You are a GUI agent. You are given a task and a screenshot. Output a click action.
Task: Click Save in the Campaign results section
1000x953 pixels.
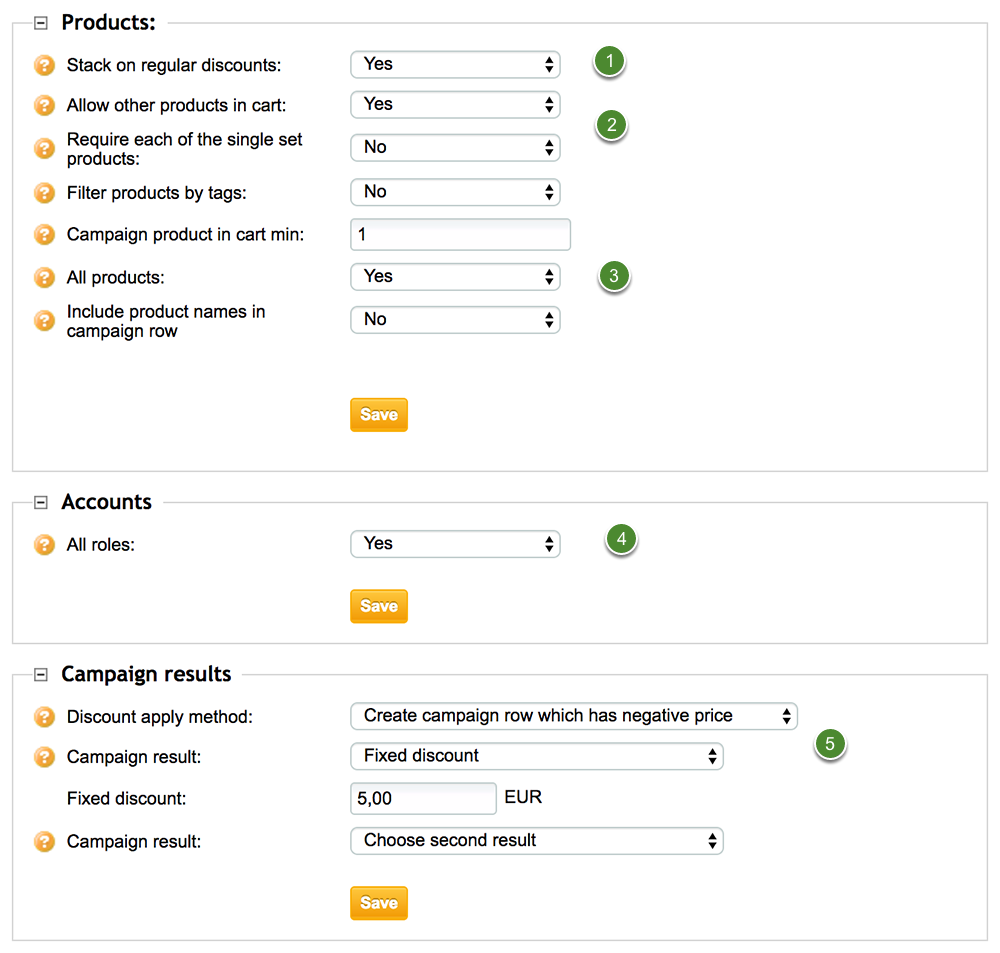(378, 902)
